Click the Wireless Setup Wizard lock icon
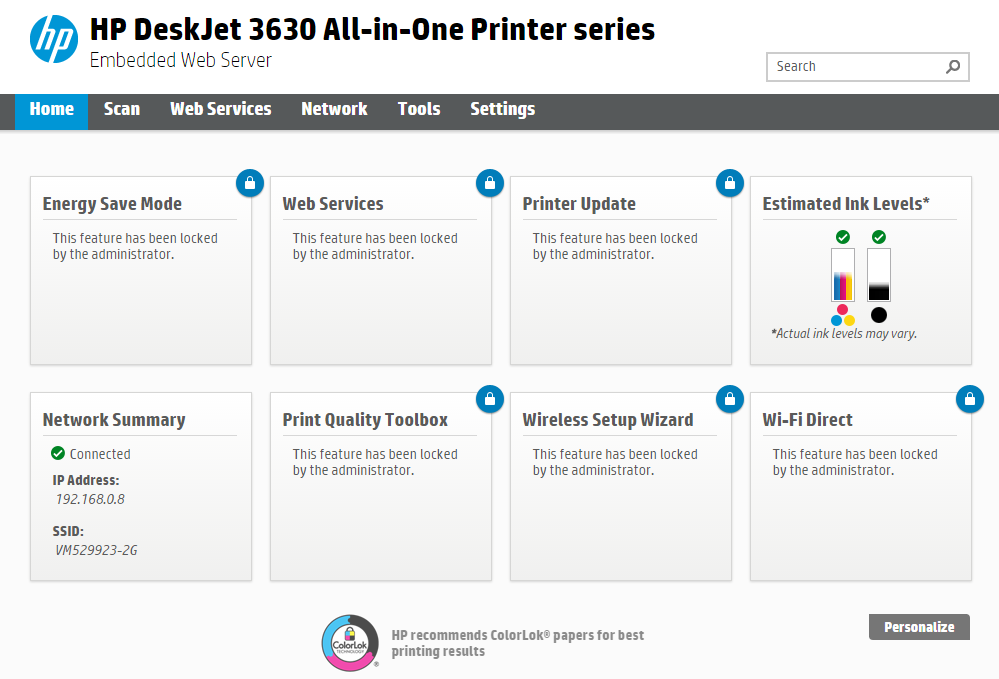The height and width of the screenshot is (679, 999). point(729,399)
